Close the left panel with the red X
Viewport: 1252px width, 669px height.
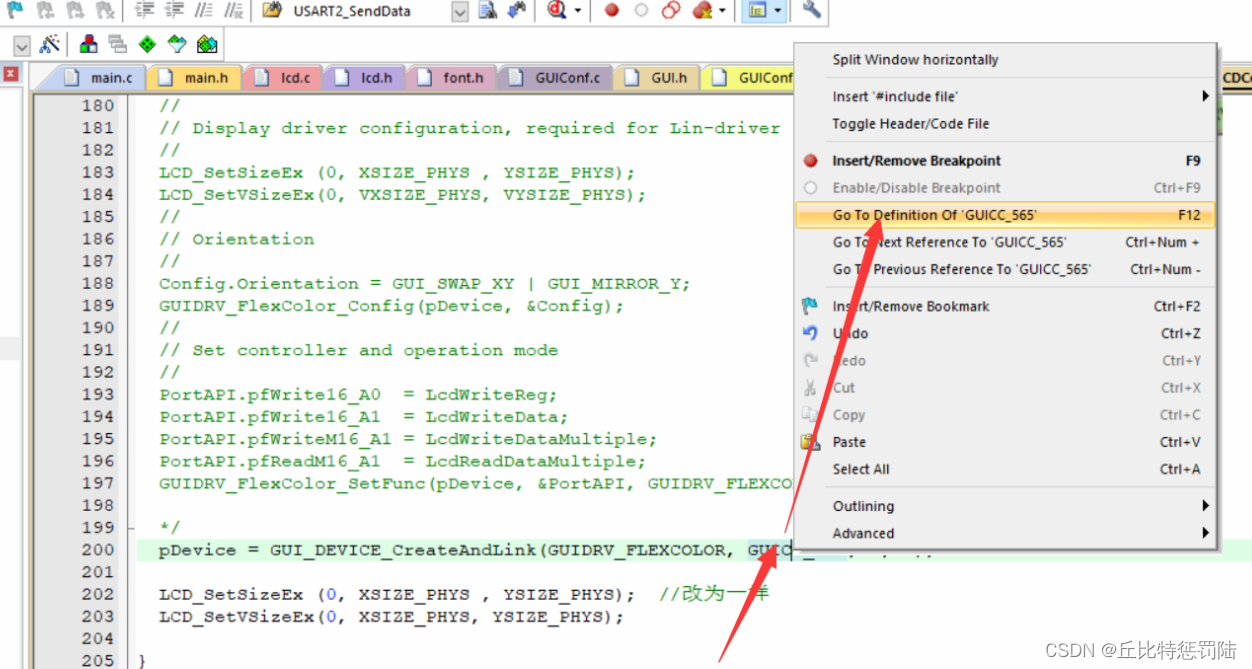pyautogui.click(x=11, y=73)
